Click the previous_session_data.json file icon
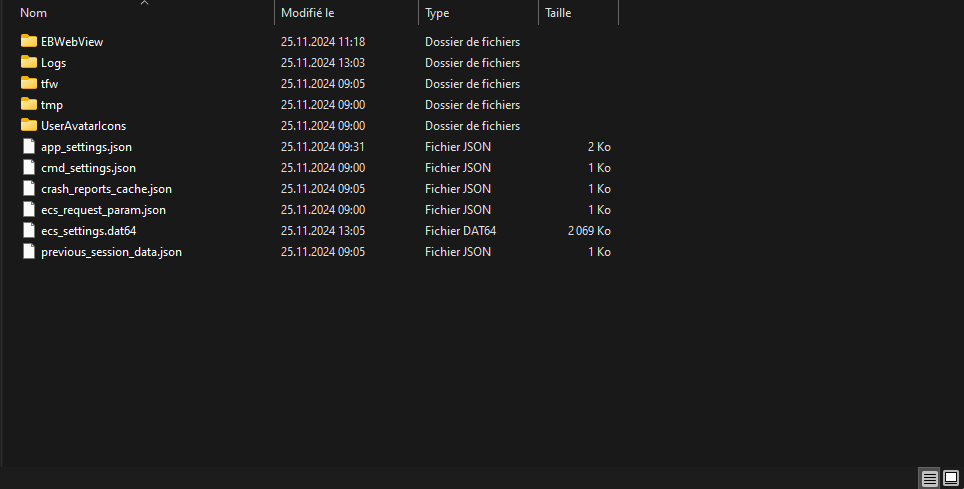964x489 pixels. 28,252
